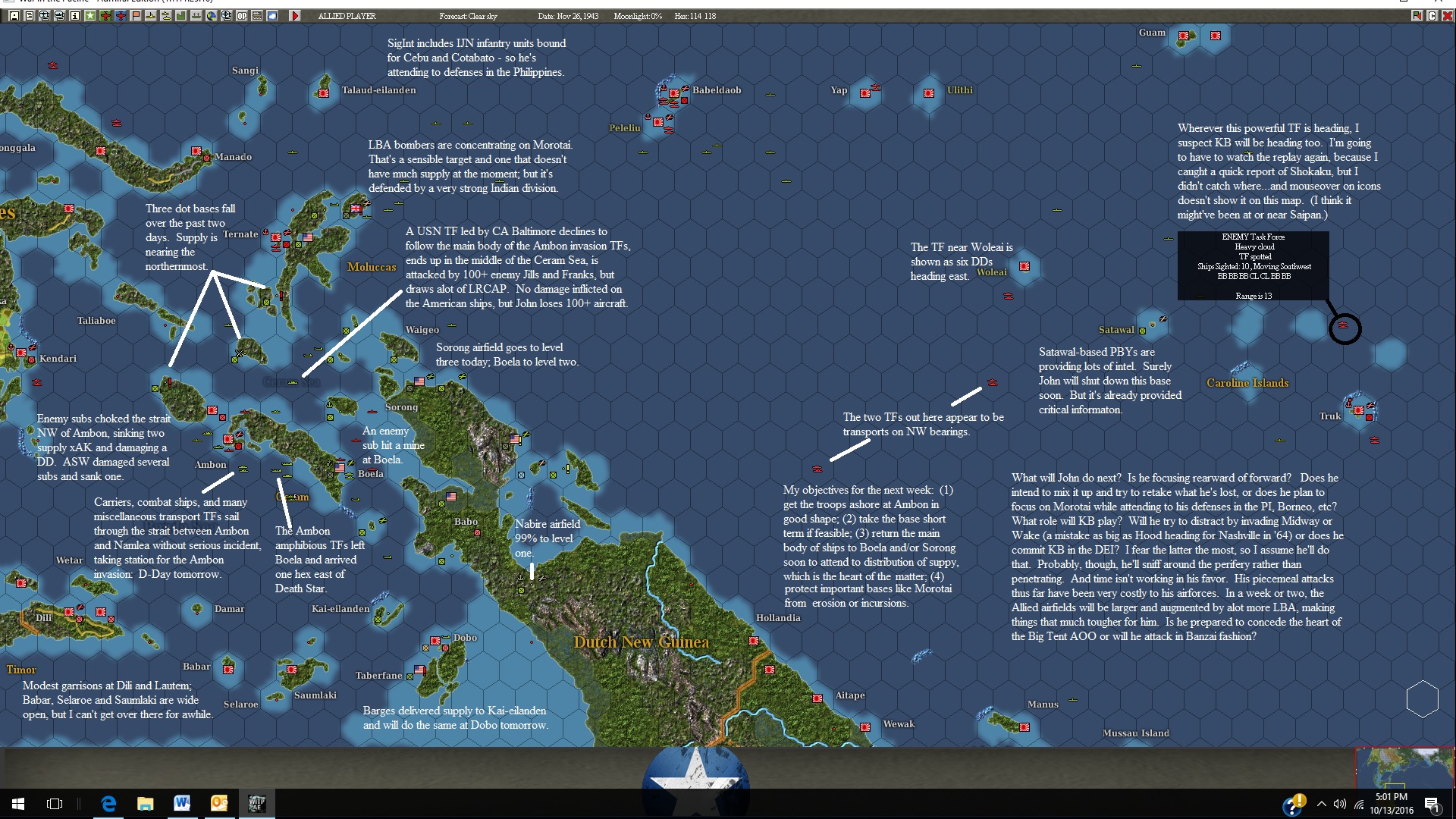Viewport: 1456px width, 819px height.
Task: Click the ENEMY Task Force tooltip
Action: click(x=1253, y=266)
